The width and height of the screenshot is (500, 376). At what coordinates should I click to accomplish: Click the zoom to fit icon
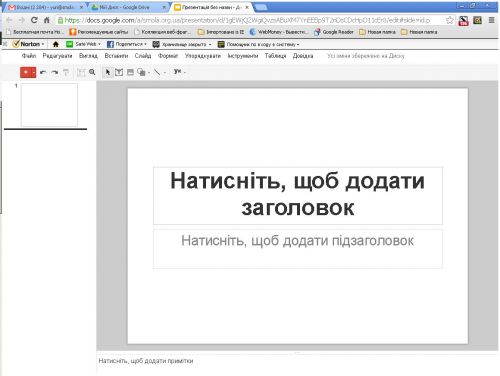81,72
